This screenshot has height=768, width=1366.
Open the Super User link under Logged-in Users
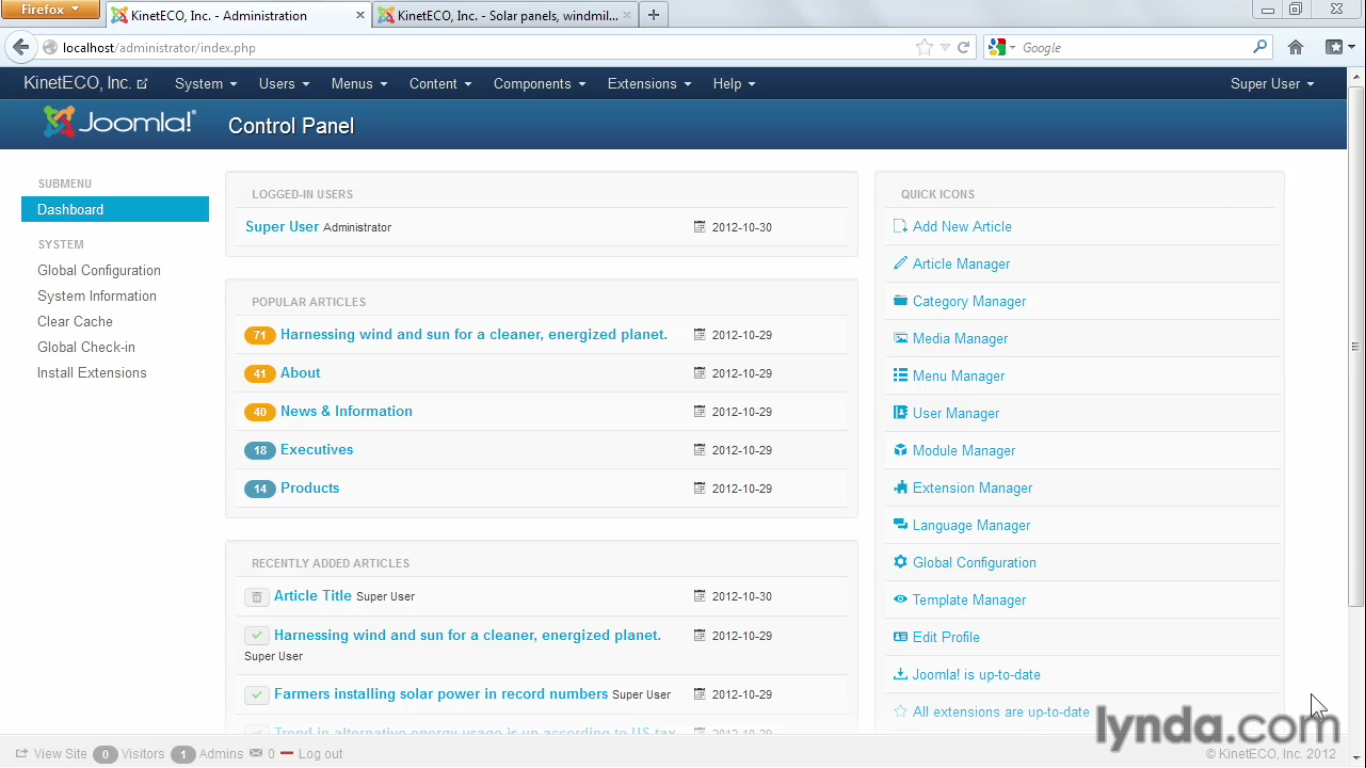pyautogui.click(x=282, y=227)
